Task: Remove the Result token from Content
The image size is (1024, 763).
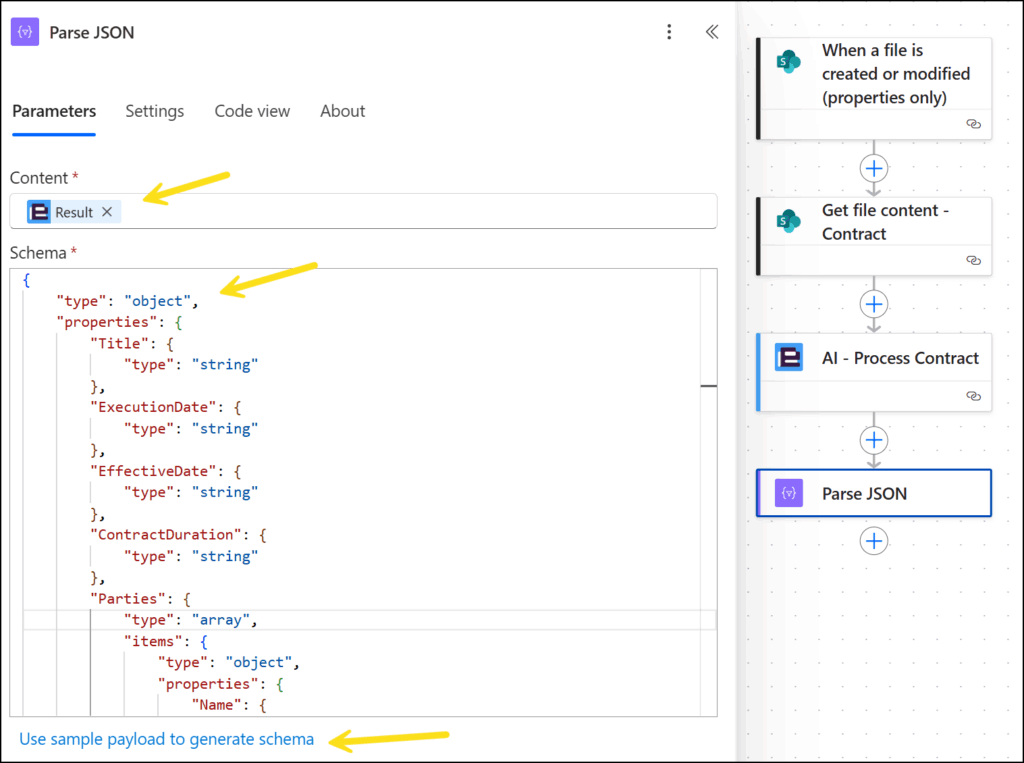Action: tap(107, 212)
